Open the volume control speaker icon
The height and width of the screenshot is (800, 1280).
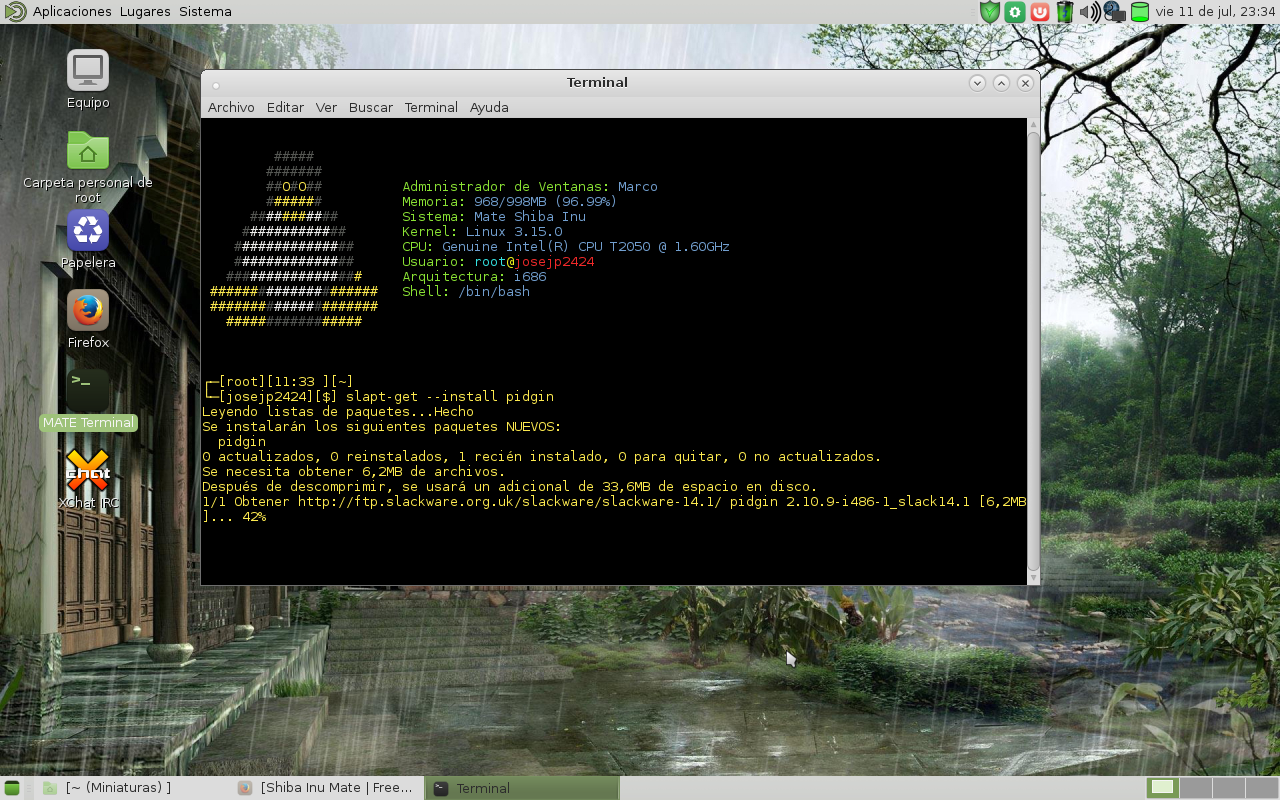point(1090,12)
